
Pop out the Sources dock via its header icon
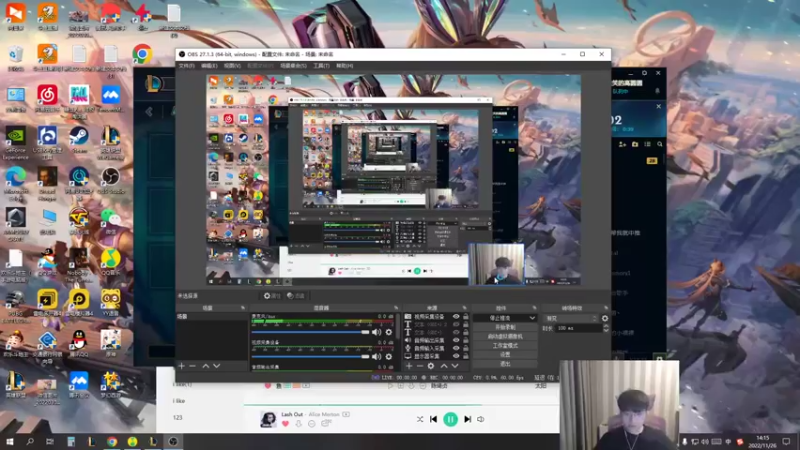click(464, 308)
